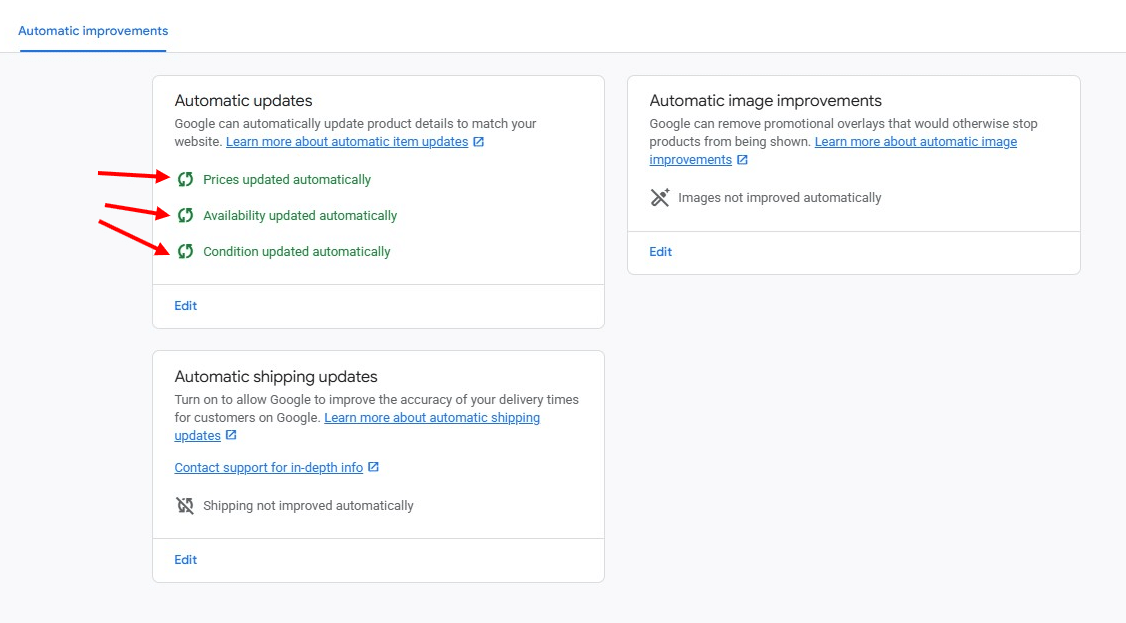Click the external-link icon after automatic item updates
The width and height of the screenshot is (1126, 623).
tap(477, 141)
